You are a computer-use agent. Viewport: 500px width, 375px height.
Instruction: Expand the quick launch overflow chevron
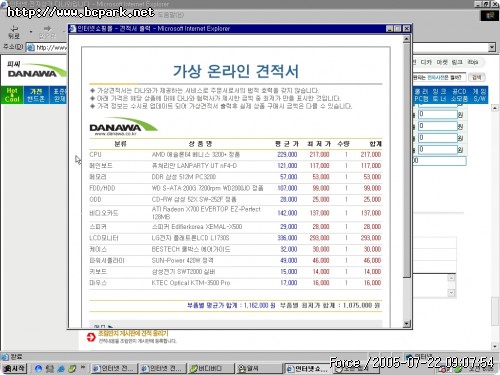click(x=83, y=367)
